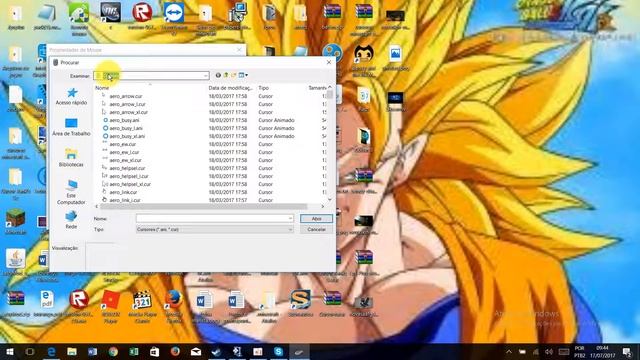Expand the Nome filename dropdown arrow
The width and height of the screenshot is (640, 360).
point(290,218)
